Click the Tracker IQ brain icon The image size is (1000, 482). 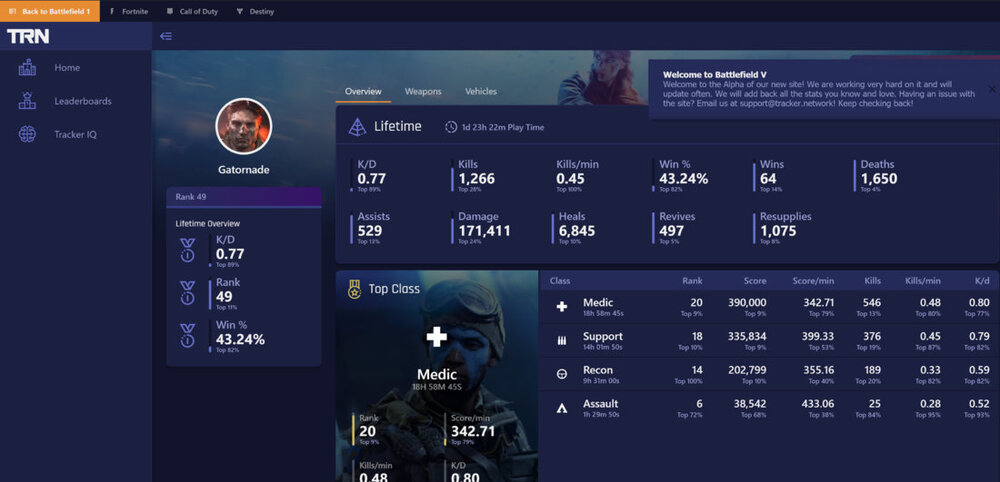[x=27, y=135]
